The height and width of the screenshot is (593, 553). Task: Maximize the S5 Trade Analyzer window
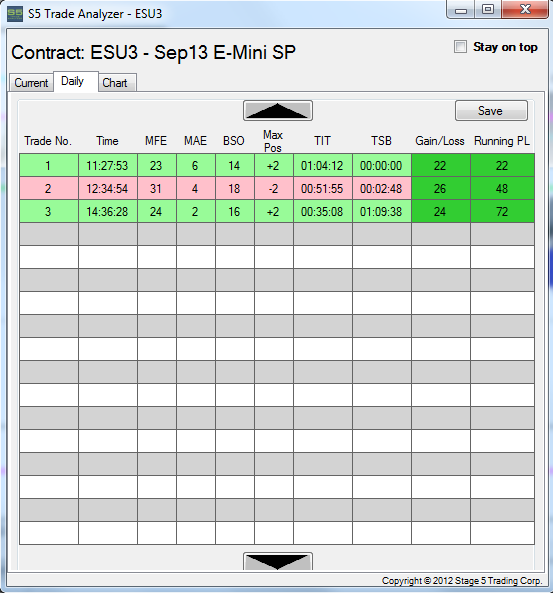pos(488,9)
